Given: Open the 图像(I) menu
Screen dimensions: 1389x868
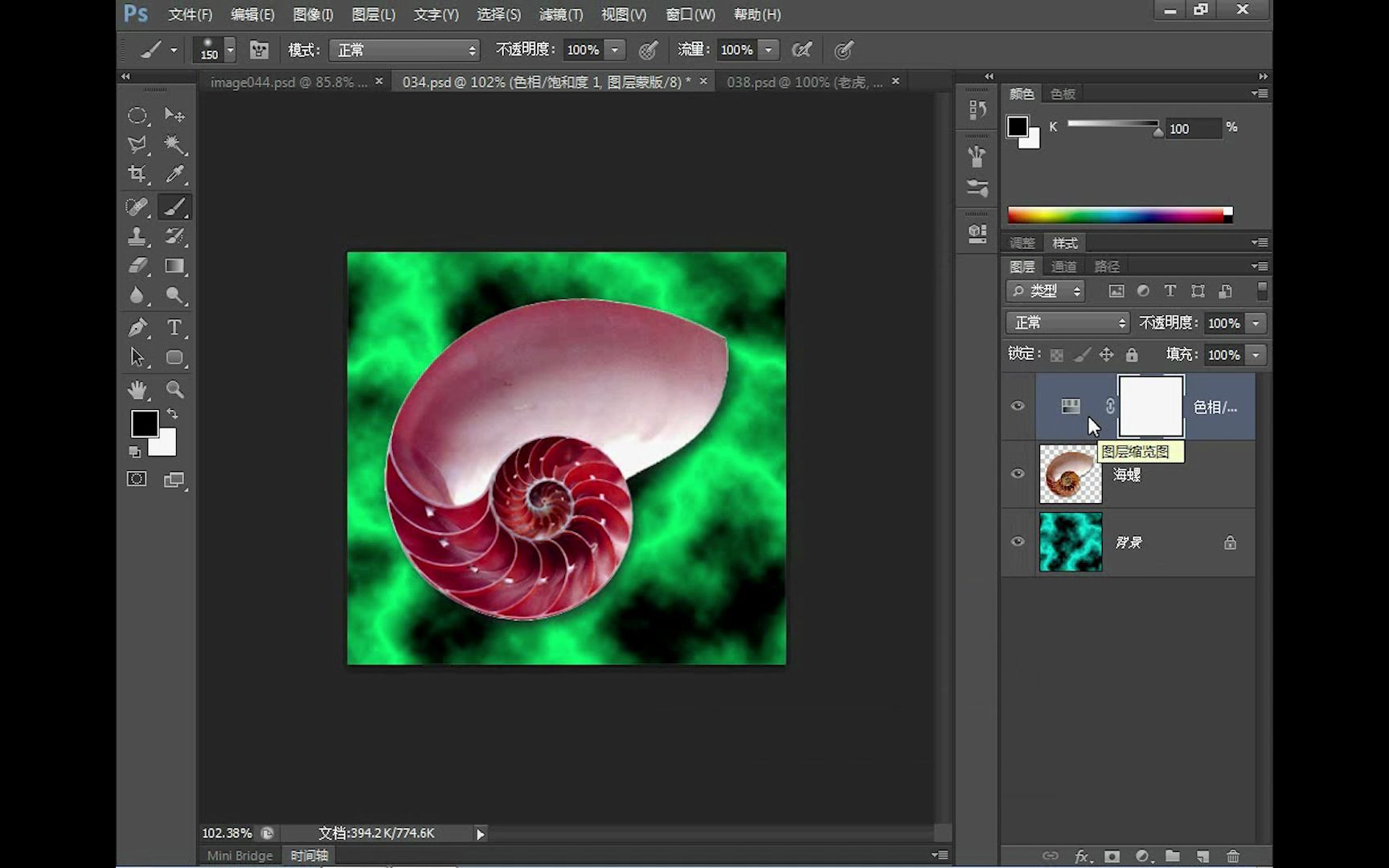Looking at the screenshot, I should (x=313, y=14).
